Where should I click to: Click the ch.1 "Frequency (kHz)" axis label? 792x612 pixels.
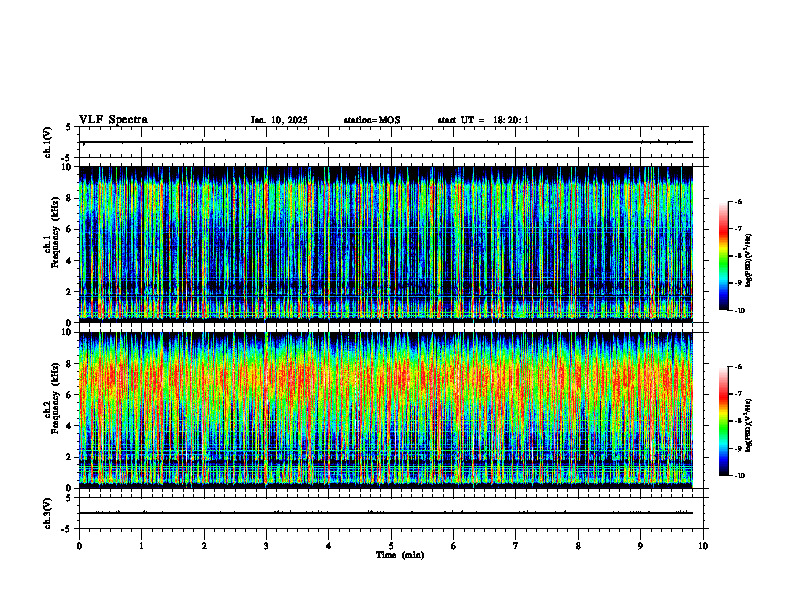56,232
